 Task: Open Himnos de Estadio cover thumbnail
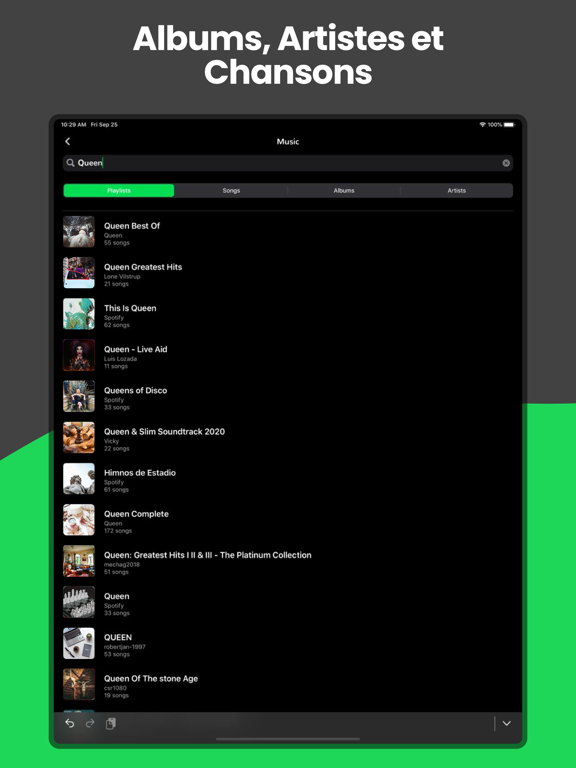point(79,479)
